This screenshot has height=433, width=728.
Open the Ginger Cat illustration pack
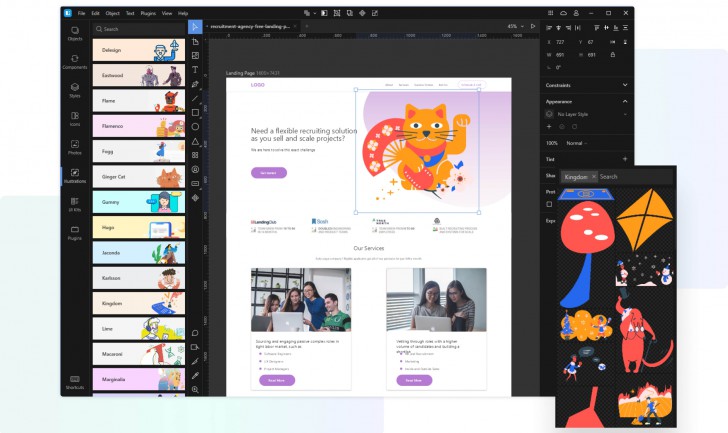click(x=139, y=177)
